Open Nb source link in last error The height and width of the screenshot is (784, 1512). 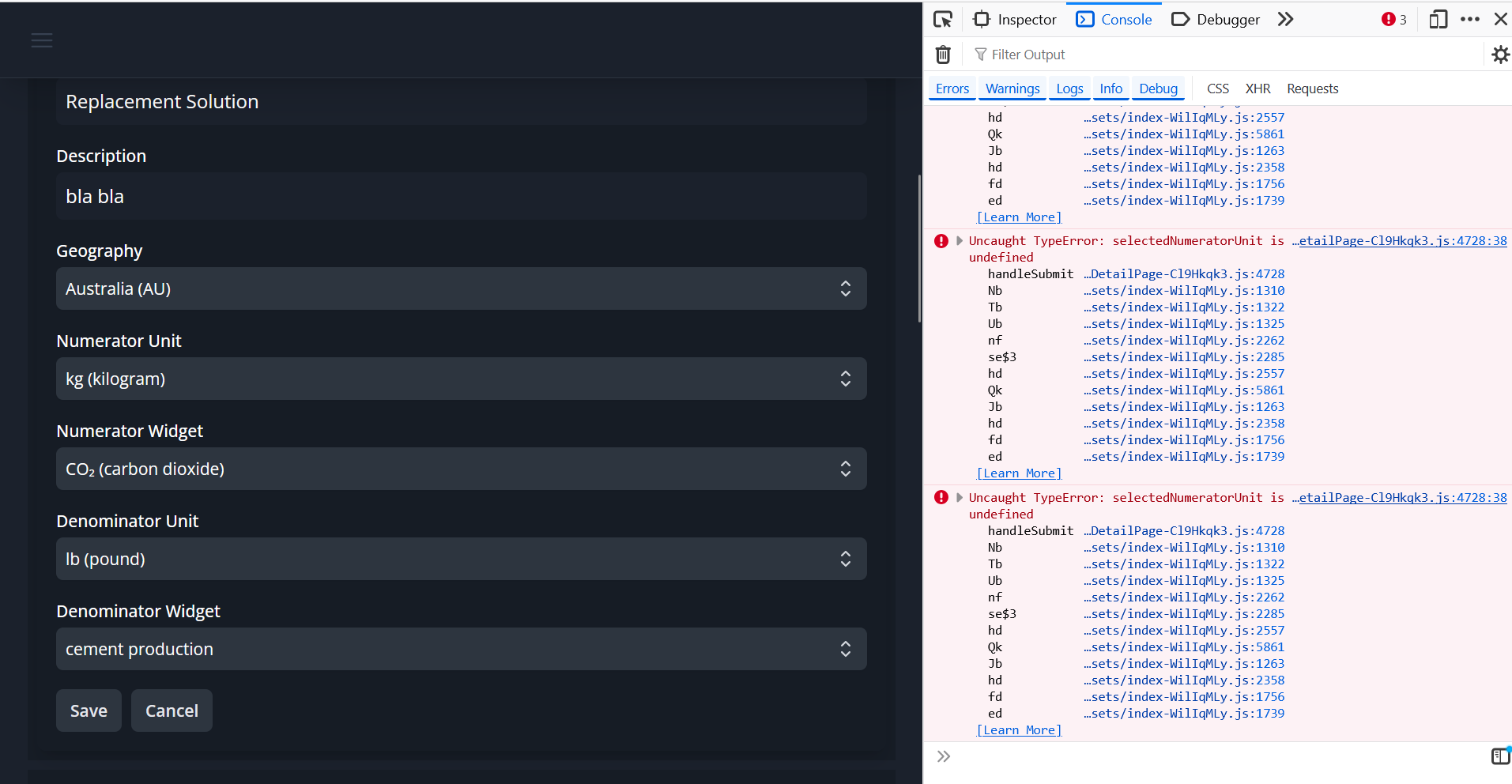click(x=1184, y=548)
